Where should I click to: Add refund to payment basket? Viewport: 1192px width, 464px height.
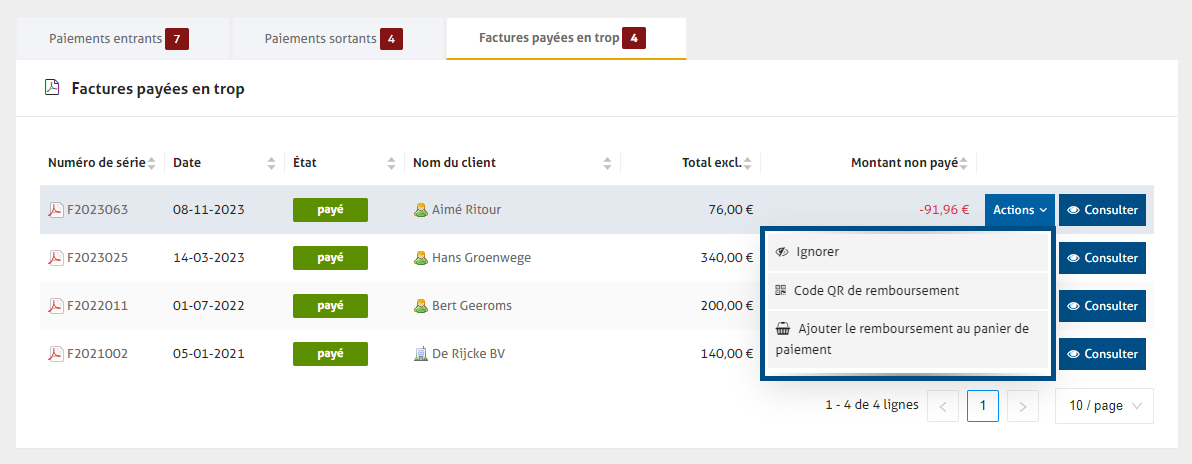[x=901, y=339]
